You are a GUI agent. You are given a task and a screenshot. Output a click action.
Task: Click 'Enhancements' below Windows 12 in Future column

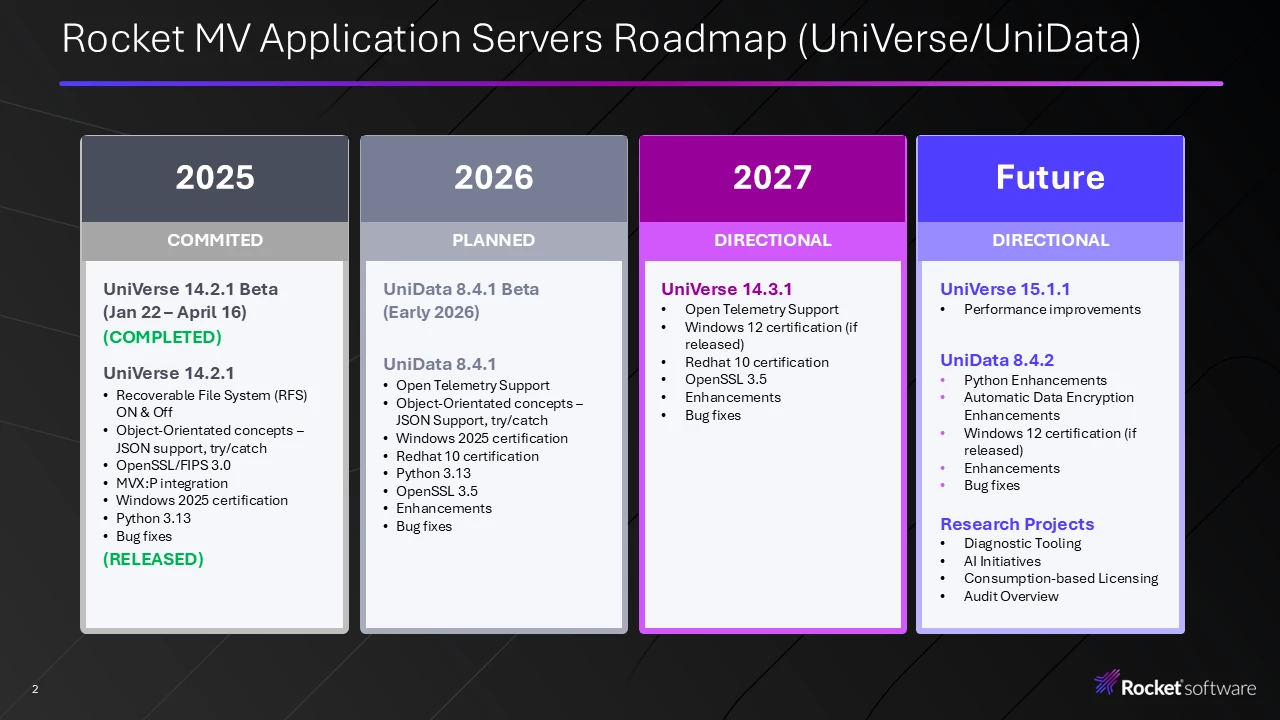(x=1012, y=468)
